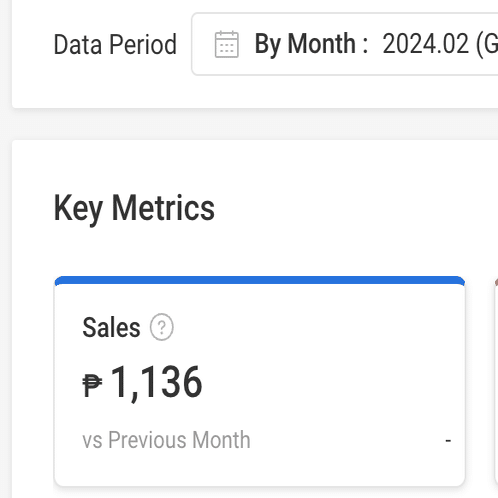Click the gray page margin on the left
Screen dimensions: 498x498
pos(5,249)
